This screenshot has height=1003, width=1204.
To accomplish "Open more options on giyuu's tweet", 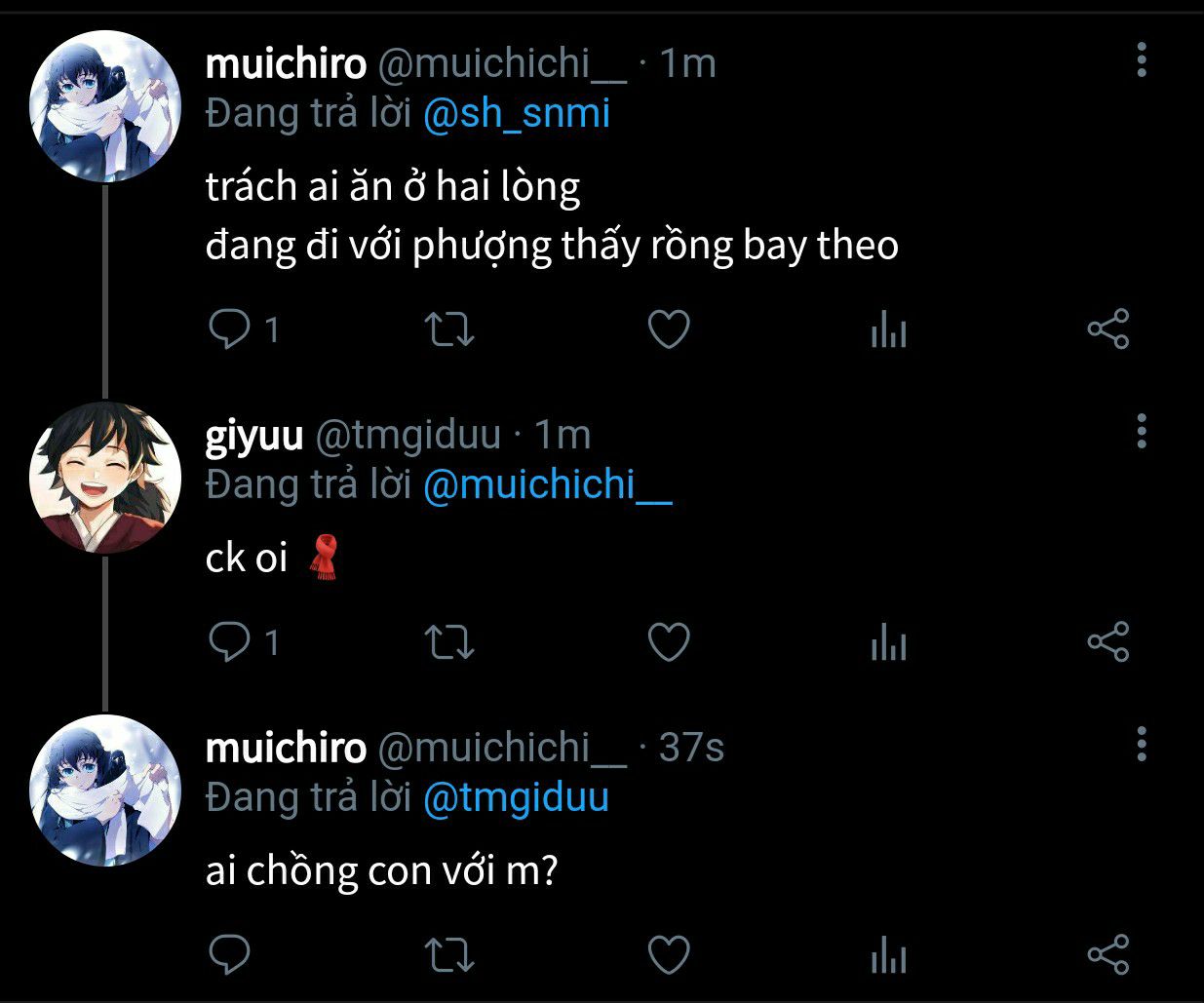I will click(1142, 431).
